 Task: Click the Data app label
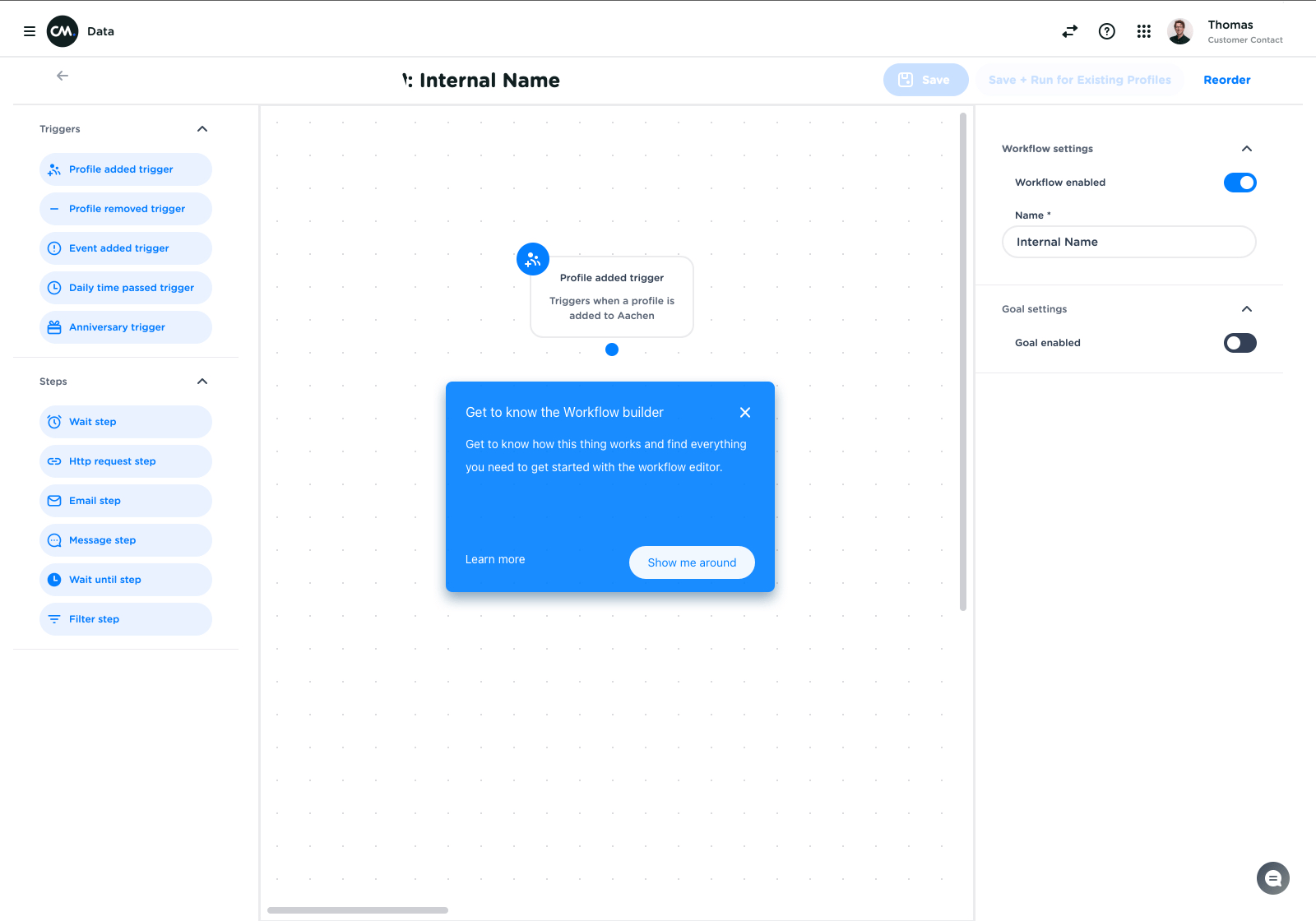pyautogui.click(x=101, y=31)
